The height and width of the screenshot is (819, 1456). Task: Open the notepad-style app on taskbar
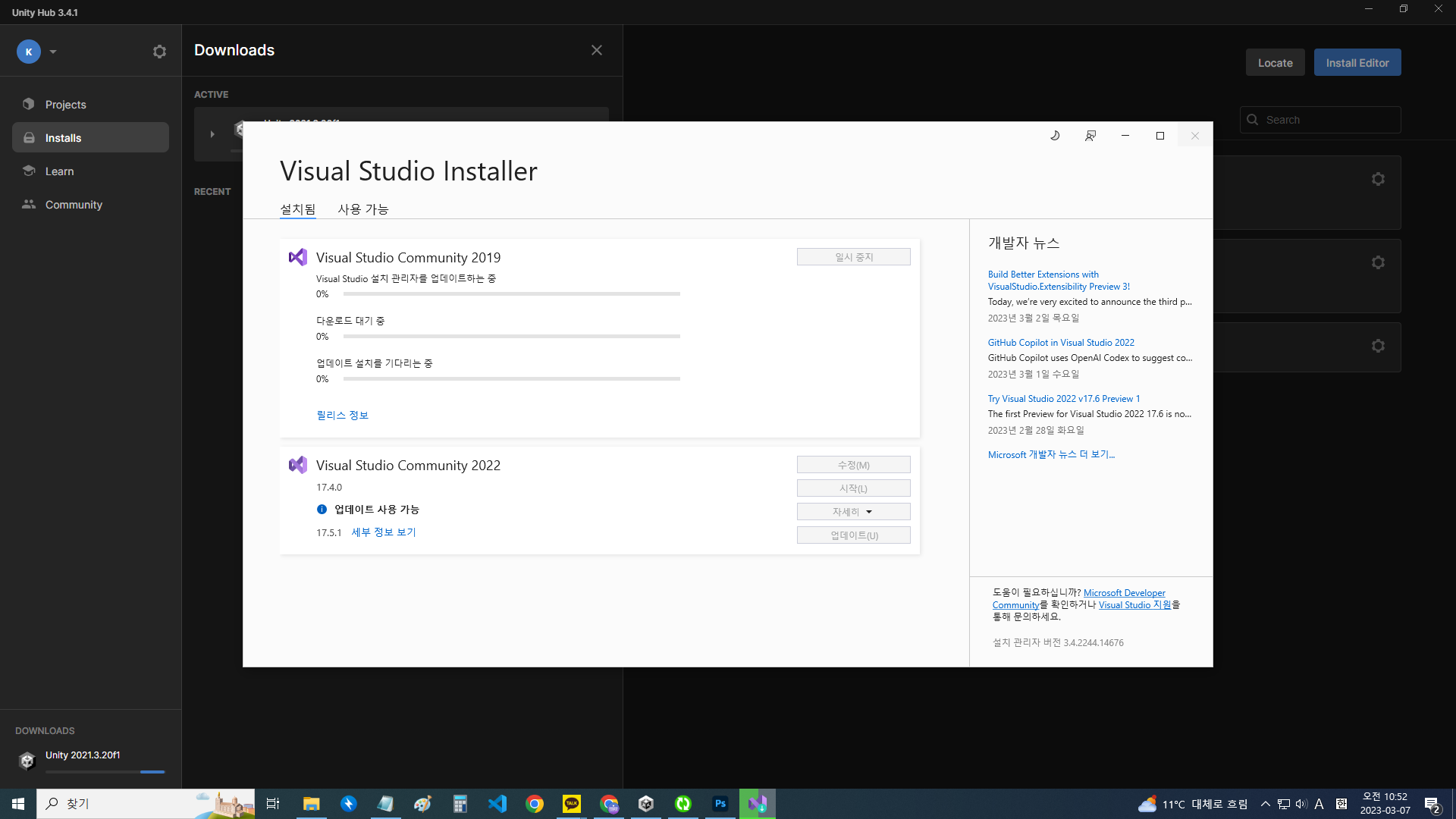click(385, 804)
